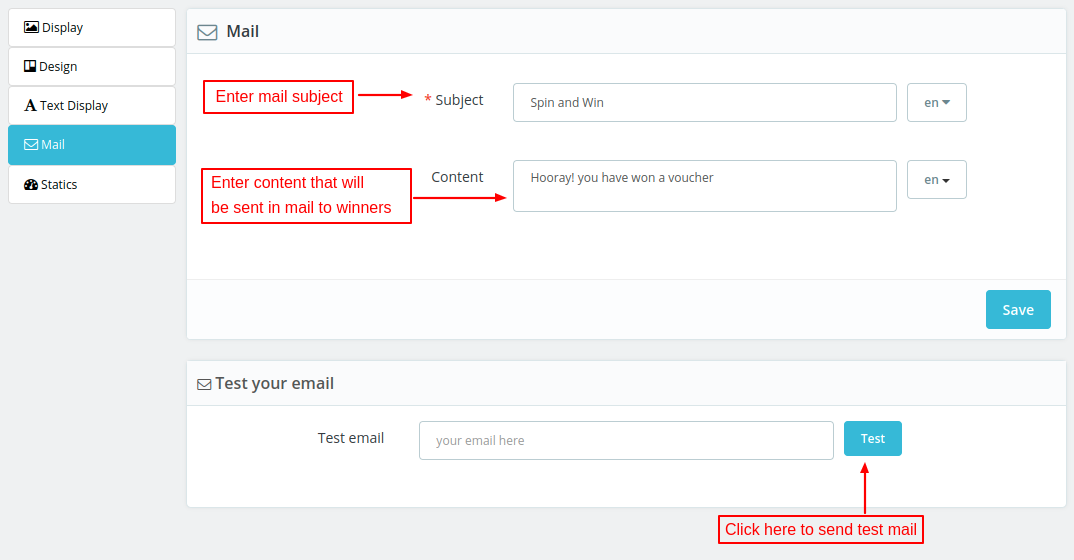
Task: Go to the Text Display tab
Action: (x=92, y=106)
